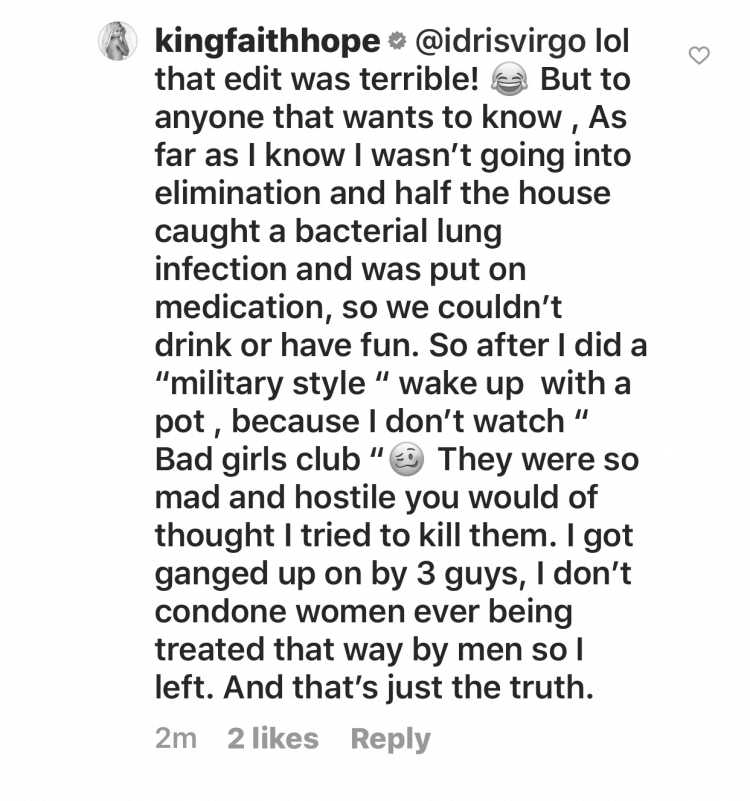Screen dimensions: 750x801
Task: Like the comment with the heart icon
Action: coord(698,55)
